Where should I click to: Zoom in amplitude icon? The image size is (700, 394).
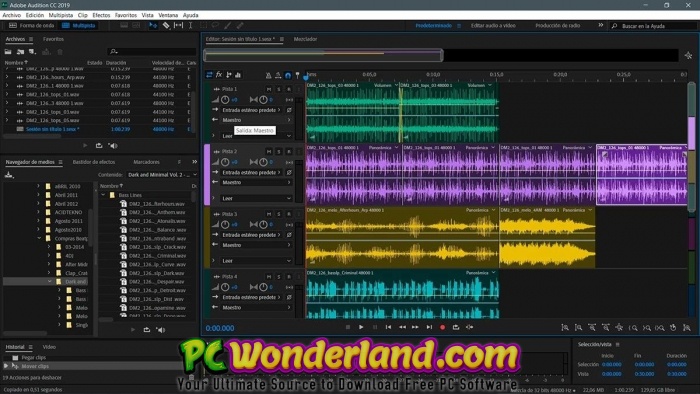click(565, 328)
